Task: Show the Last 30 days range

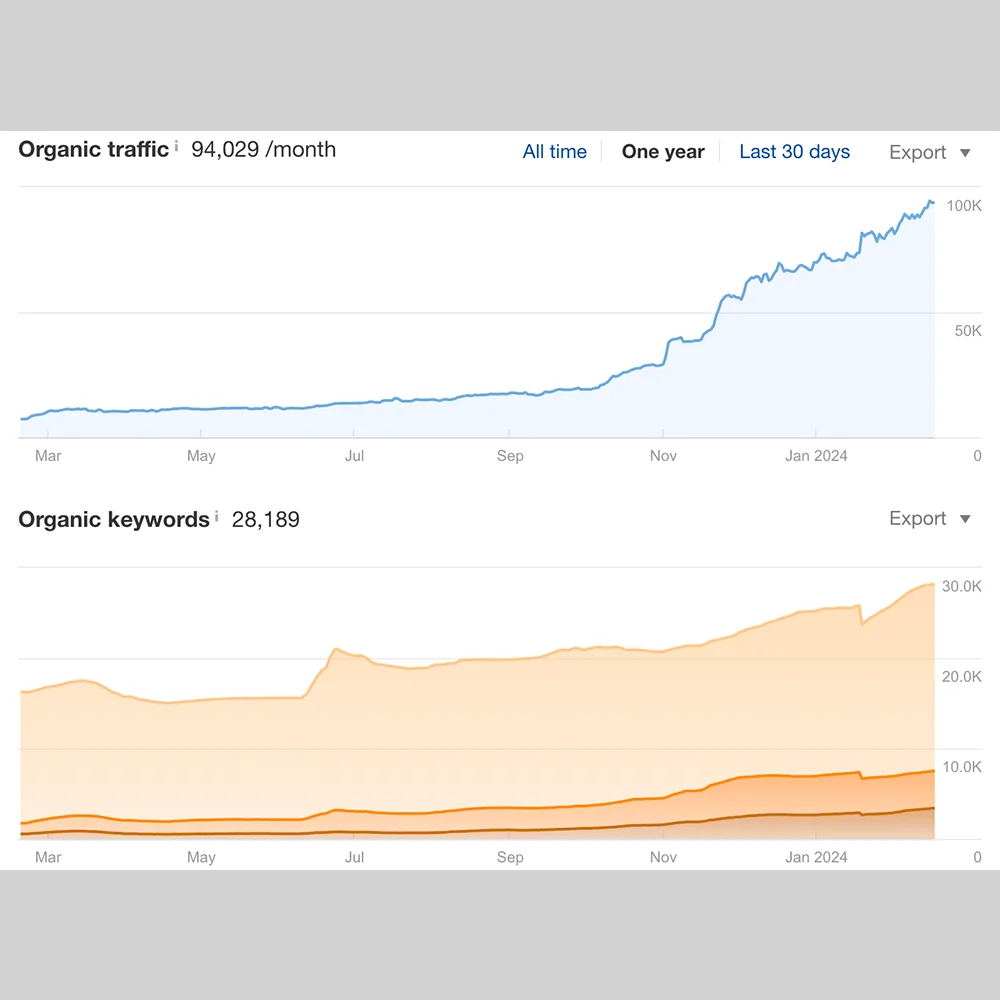Action: coord(794,152)
